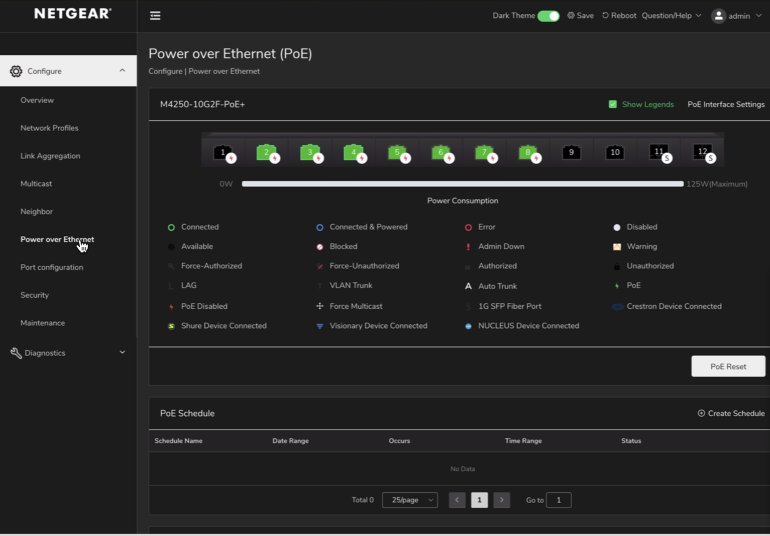Click SFP fiber port 12

pyautogui.click(x=703, y=152)
